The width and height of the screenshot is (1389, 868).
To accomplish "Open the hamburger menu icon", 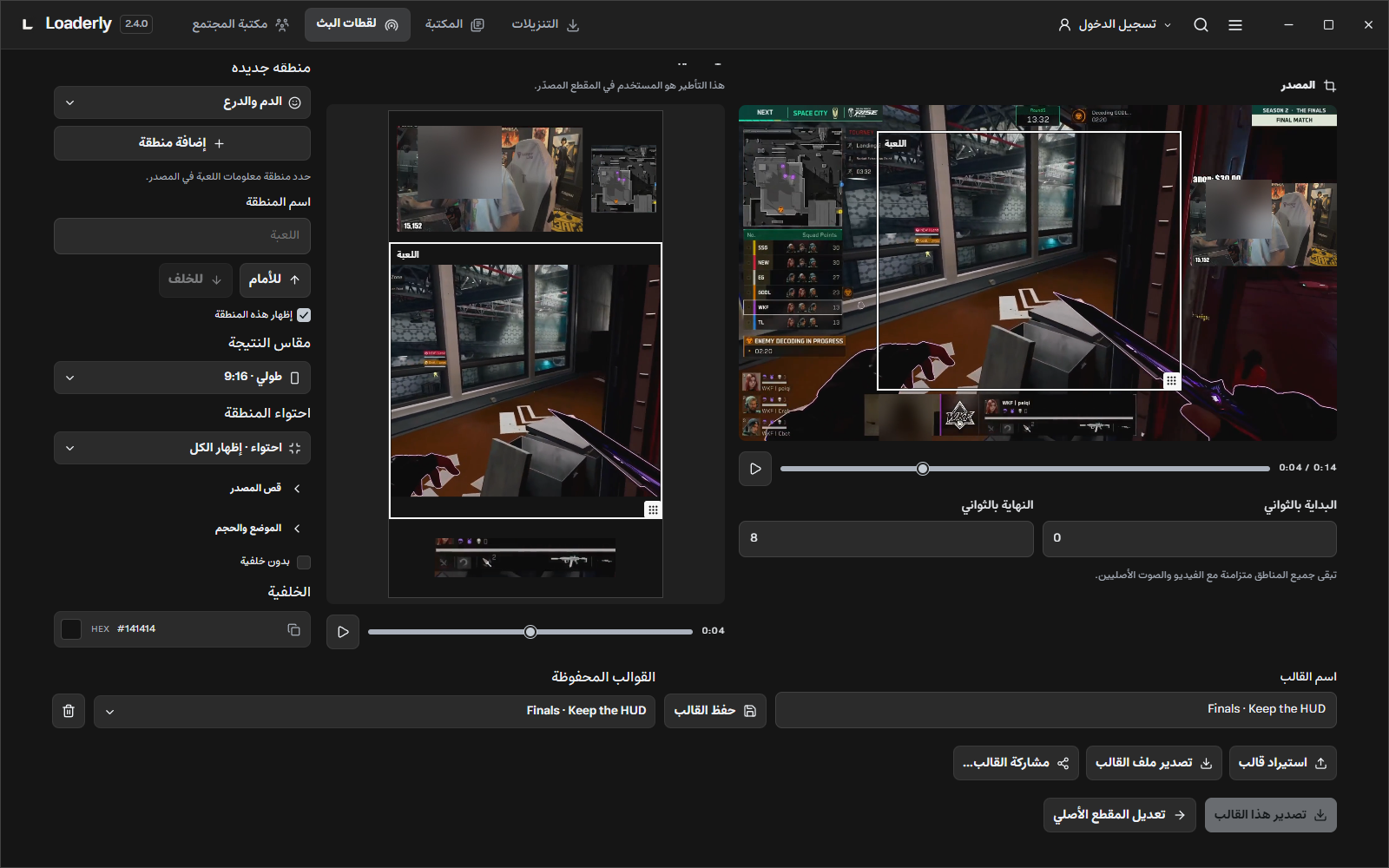I will pyautogui.click(x=1235, y=25).
